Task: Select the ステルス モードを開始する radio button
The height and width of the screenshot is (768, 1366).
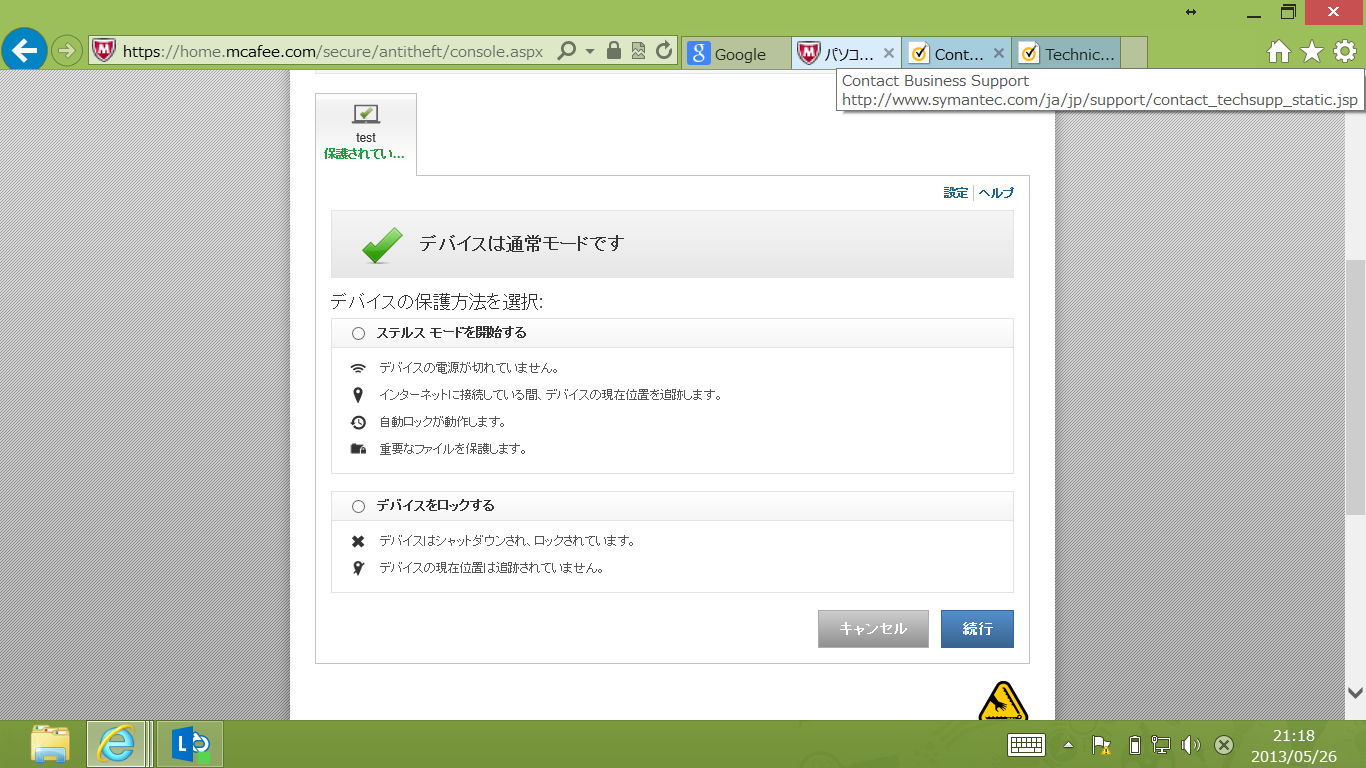Action: [x=359, y=334]
